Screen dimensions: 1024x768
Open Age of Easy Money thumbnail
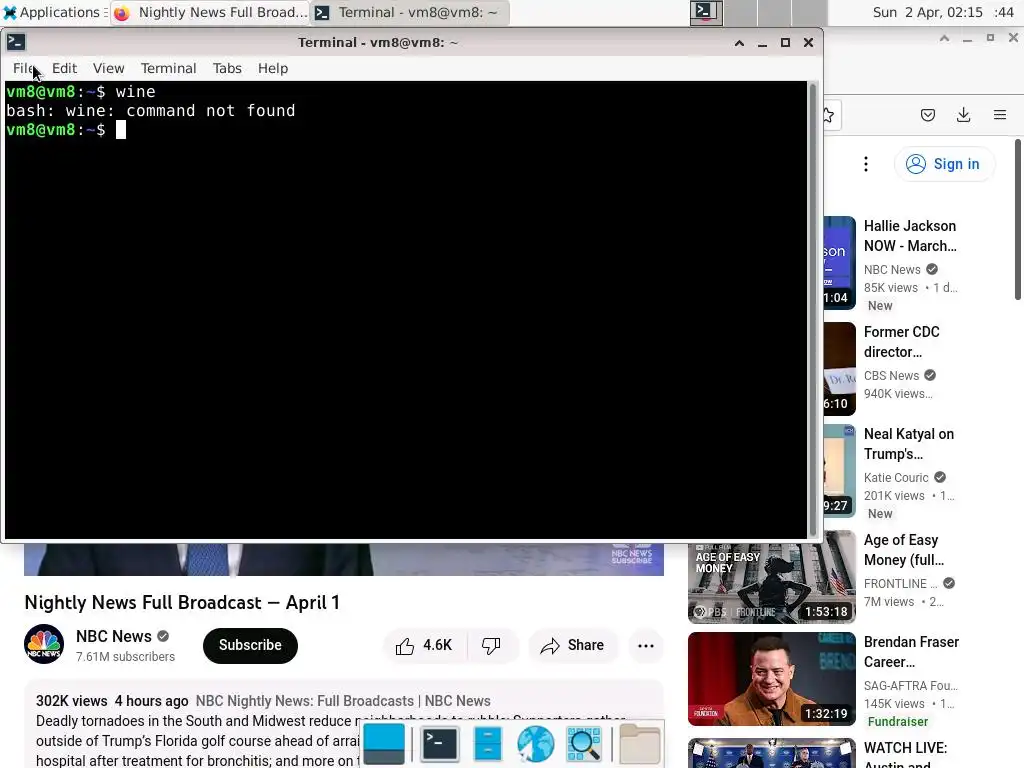(x=771, y=577)
